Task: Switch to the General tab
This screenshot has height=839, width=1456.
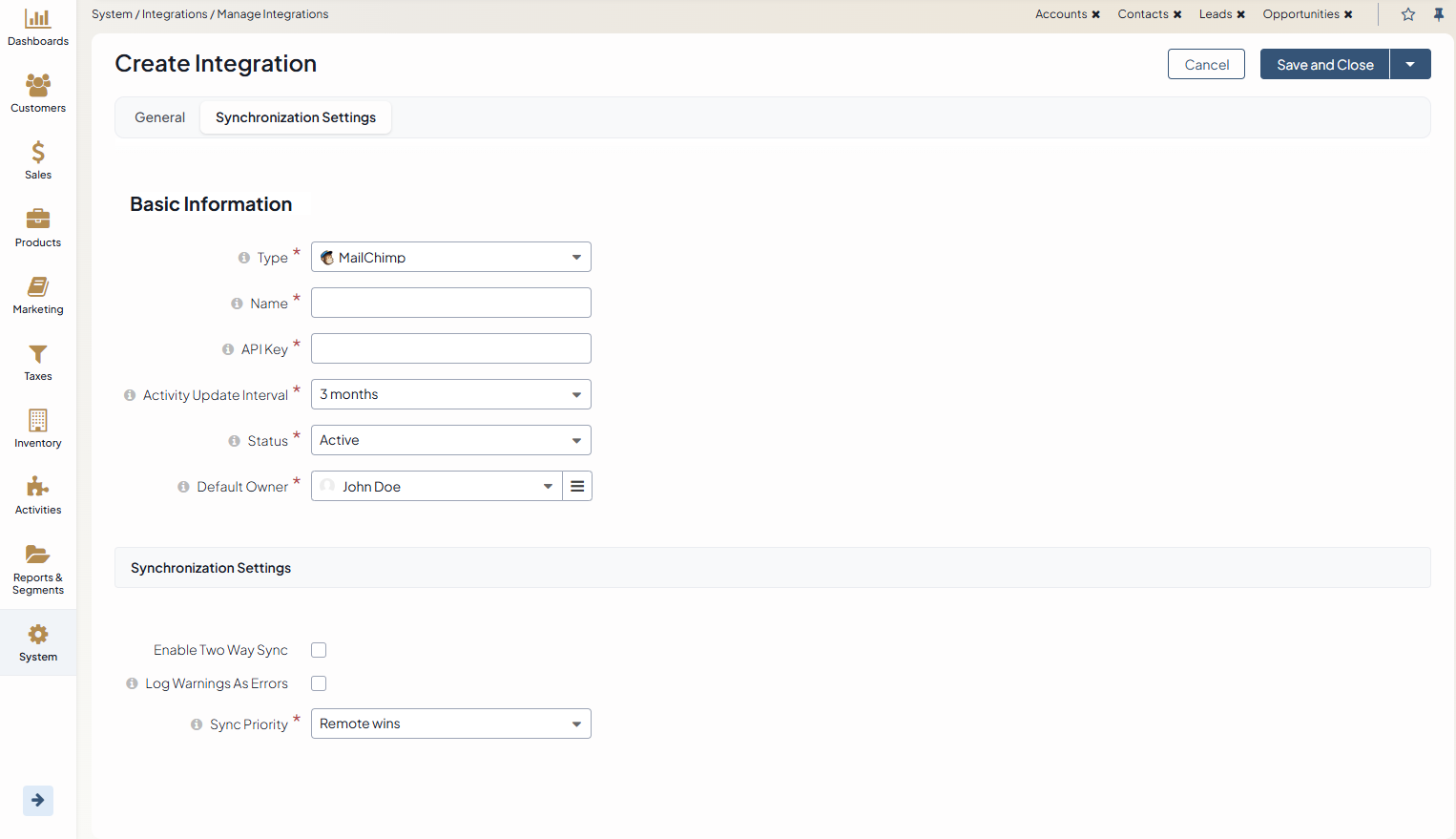Action: click(x=159, y=117)
